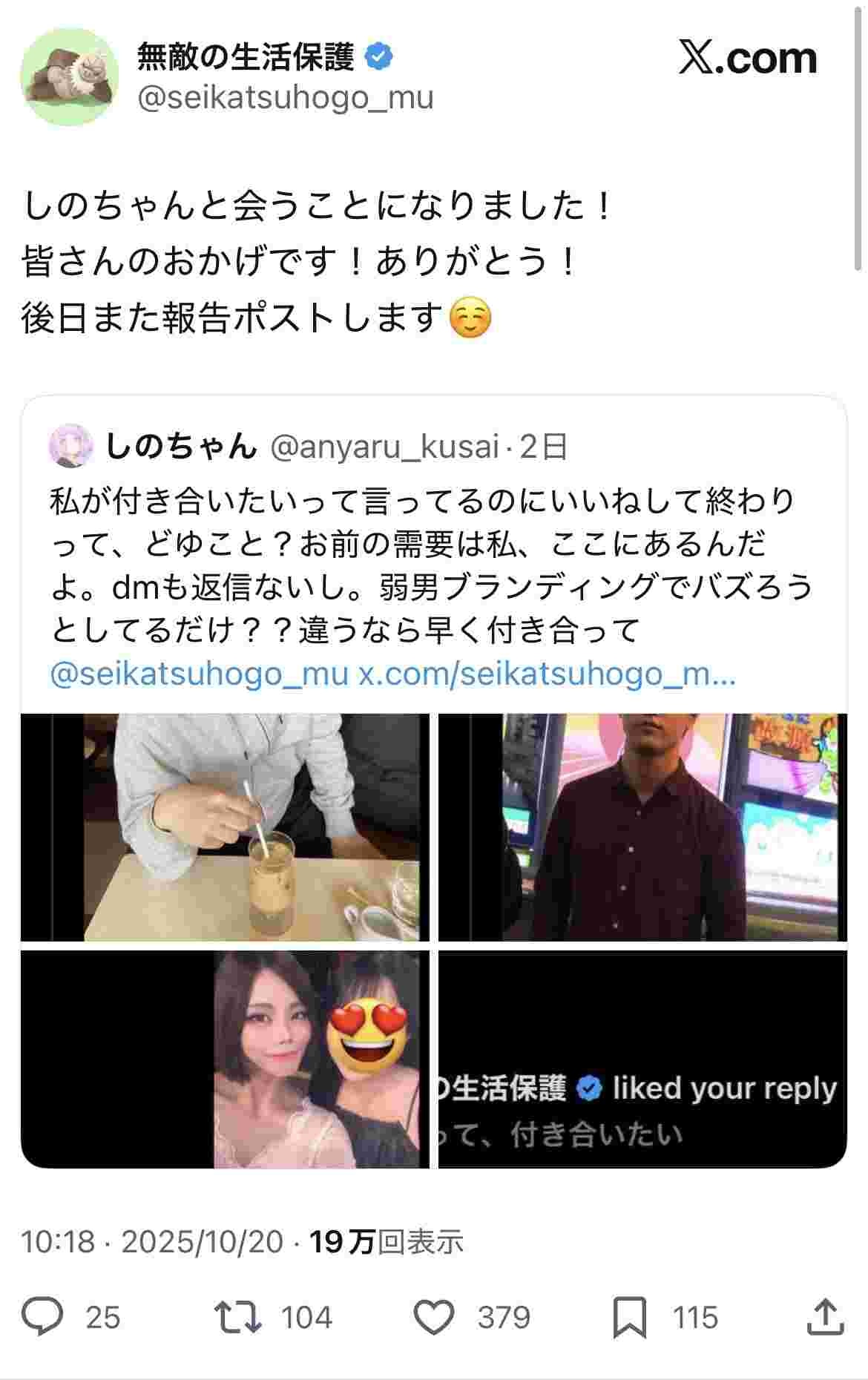Click the @seikatsuhogo_mu handle under the author name
The height and width of the screenshot is (1380, 868).
[x=286, y=97]
